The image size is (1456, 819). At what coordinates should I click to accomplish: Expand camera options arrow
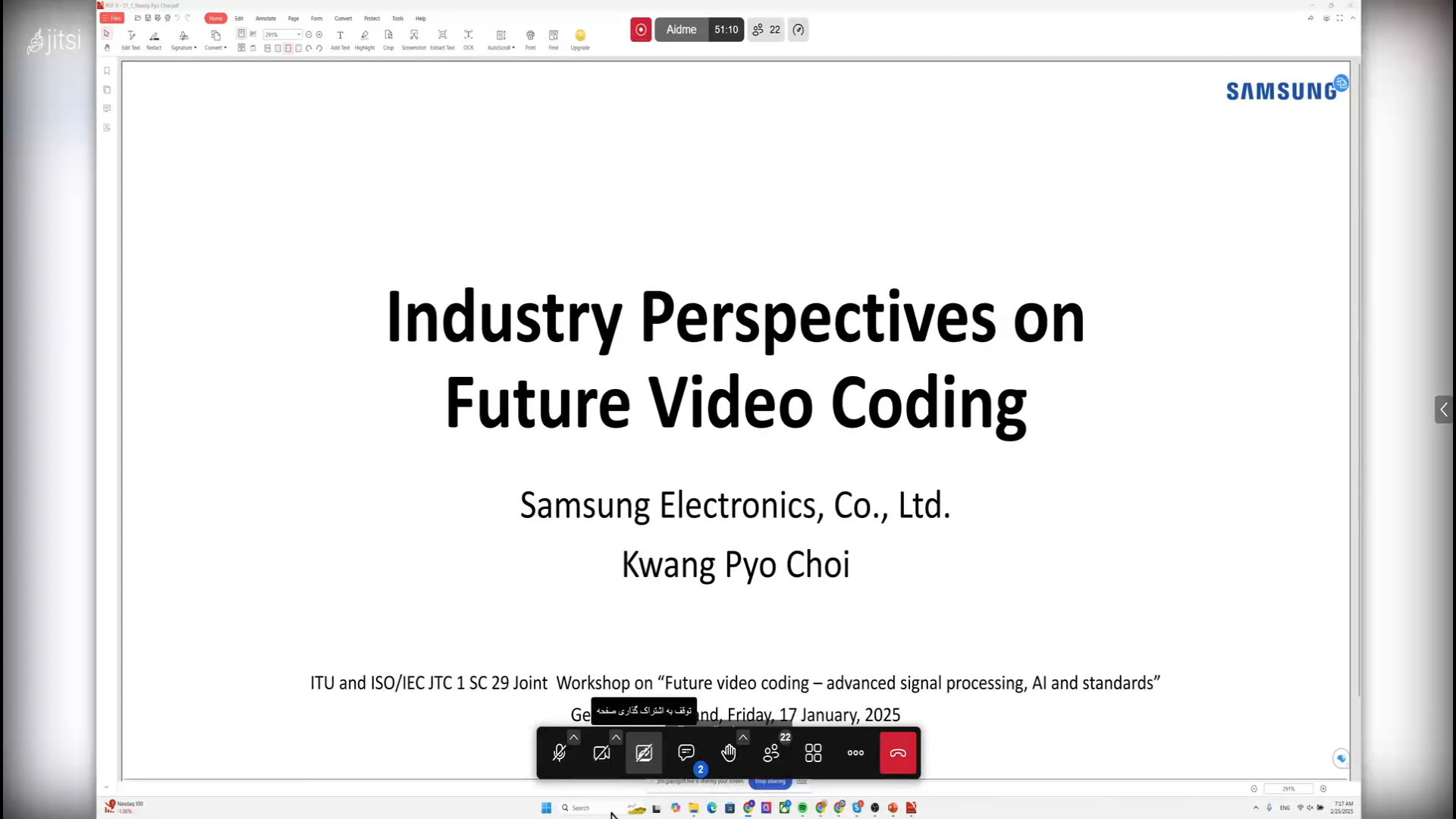[616, 737]
